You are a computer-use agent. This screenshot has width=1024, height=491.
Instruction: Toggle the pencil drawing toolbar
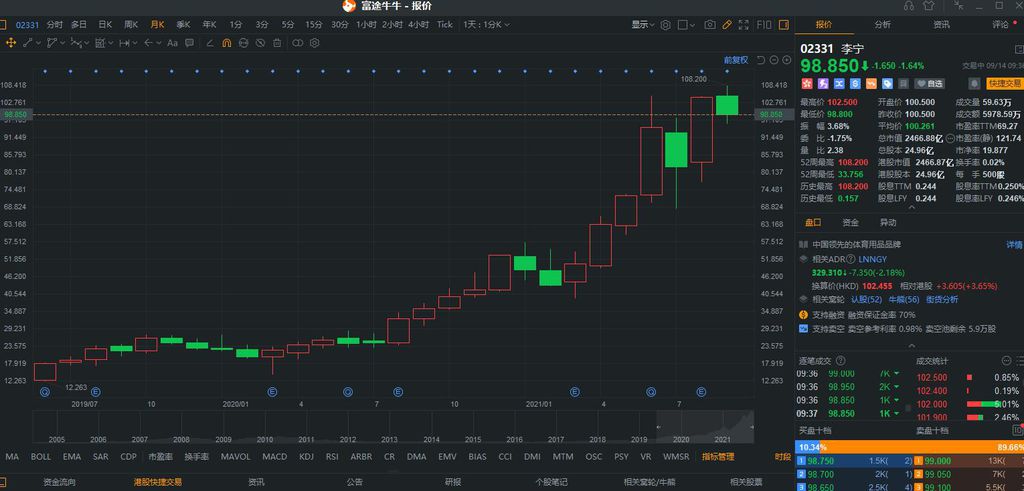(727, 25)
